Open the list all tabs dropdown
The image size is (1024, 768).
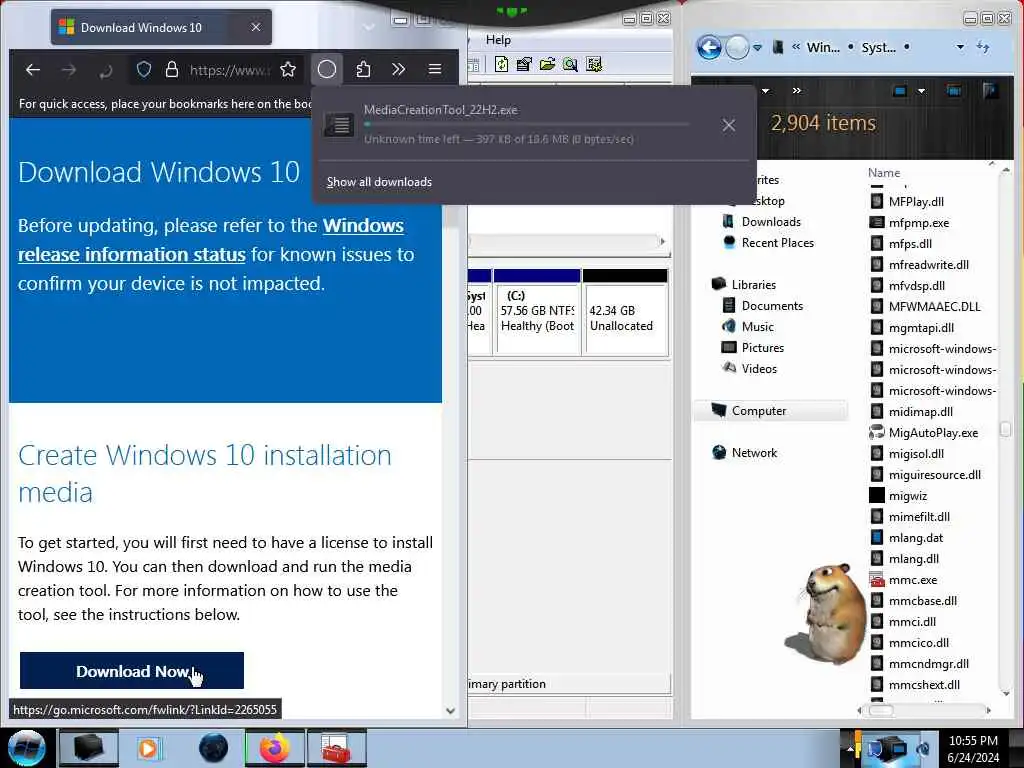[x=369, y=27]
